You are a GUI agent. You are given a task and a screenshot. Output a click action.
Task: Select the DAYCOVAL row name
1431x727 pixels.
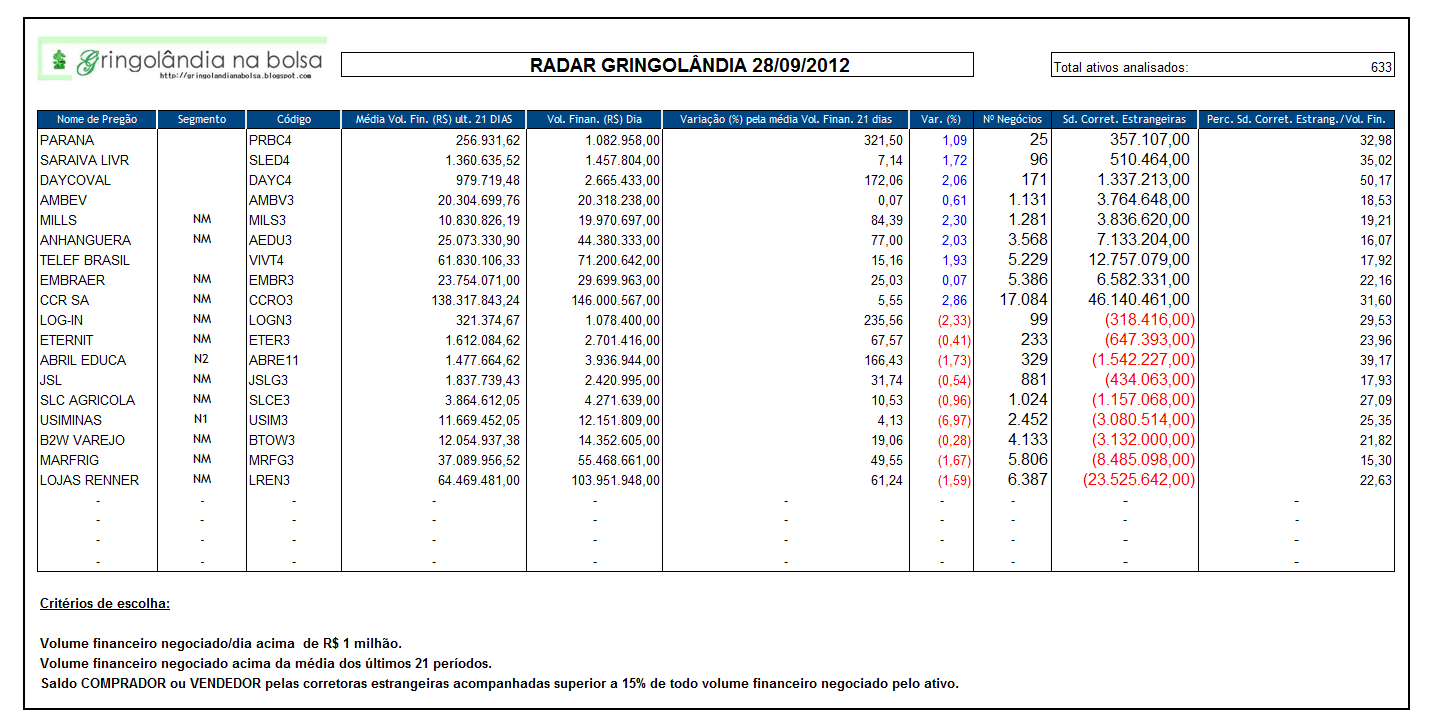tap(76, 180)
